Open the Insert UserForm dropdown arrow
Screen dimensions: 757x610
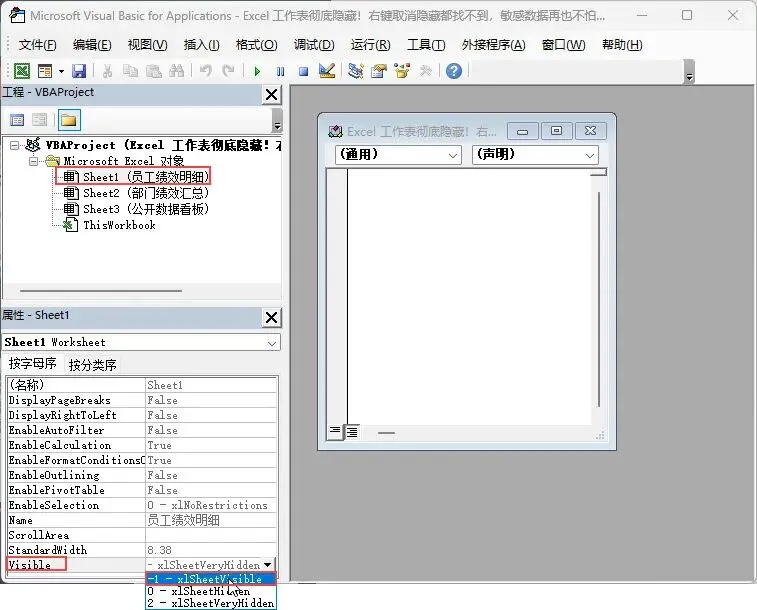tap(61, 71)
